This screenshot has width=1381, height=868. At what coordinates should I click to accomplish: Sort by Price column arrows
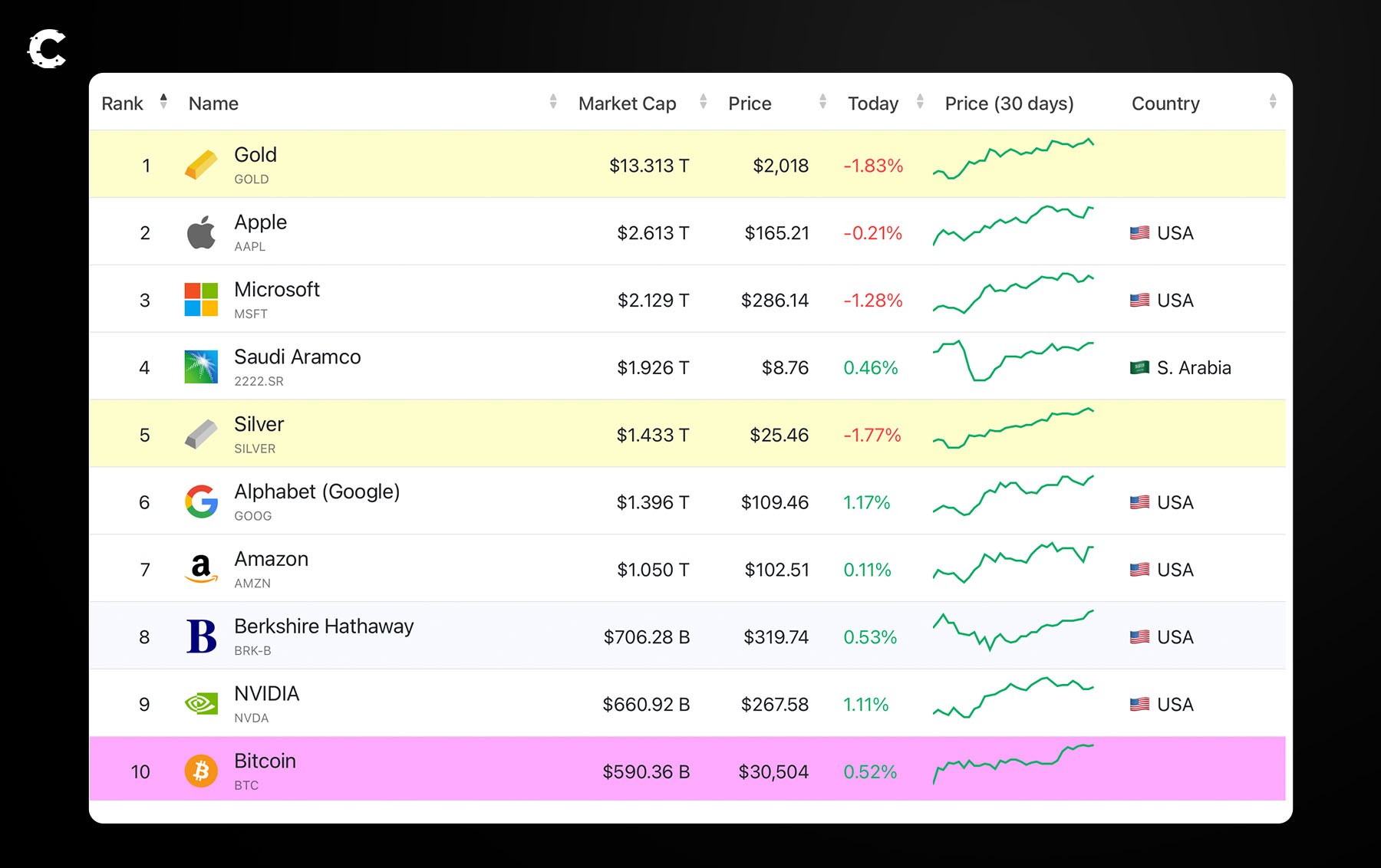(x=822, y=101)
